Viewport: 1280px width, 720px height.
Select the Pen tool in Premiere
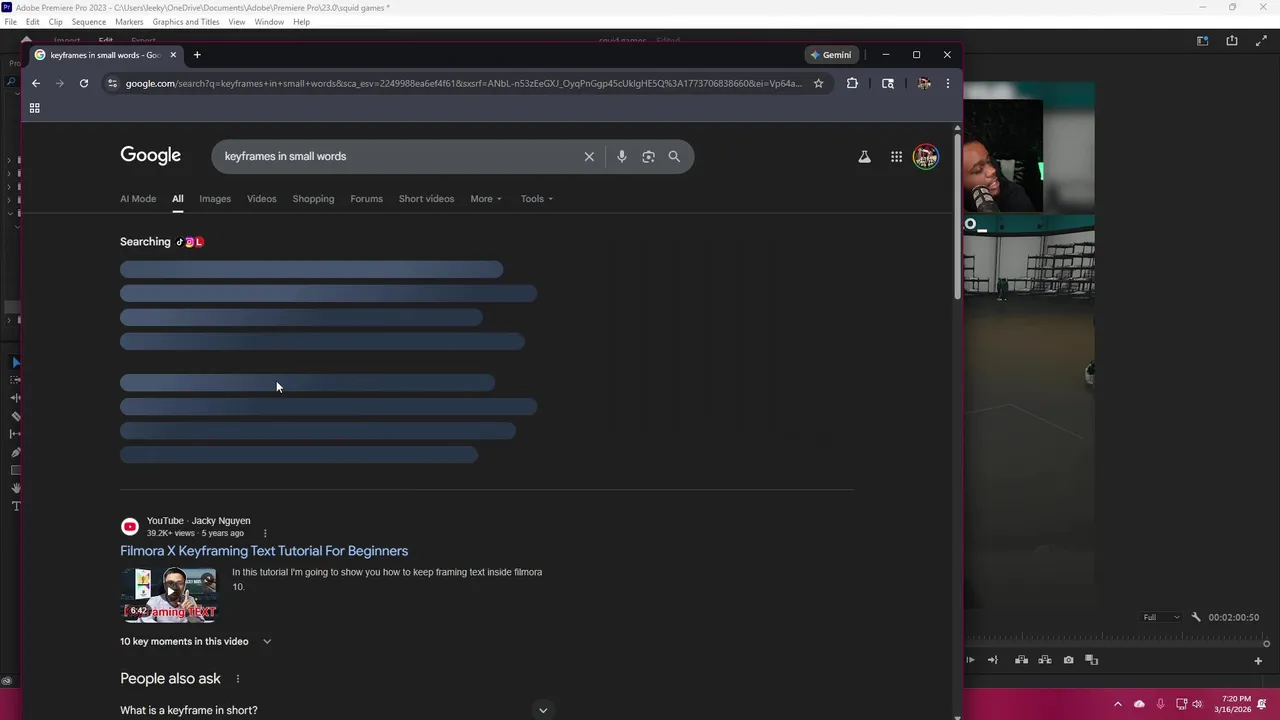click(16, 452)
